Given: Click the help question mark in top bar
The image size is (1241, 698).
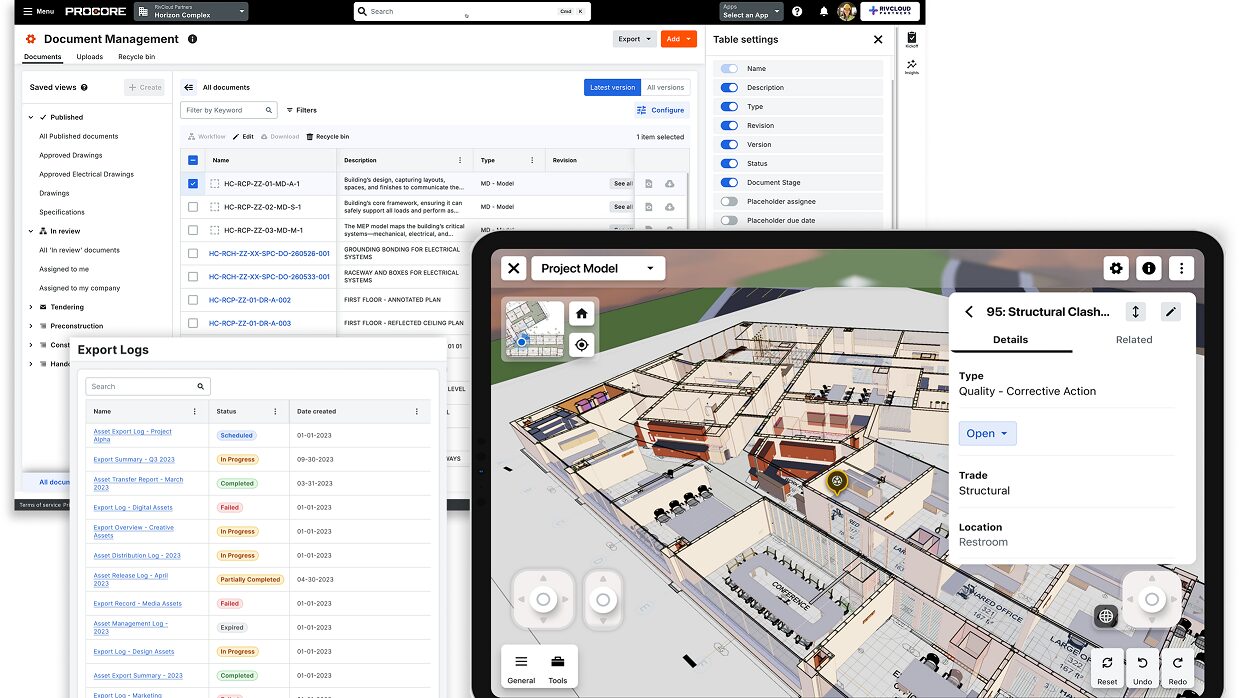Looking at the screenshot, I should coord(797,12).
